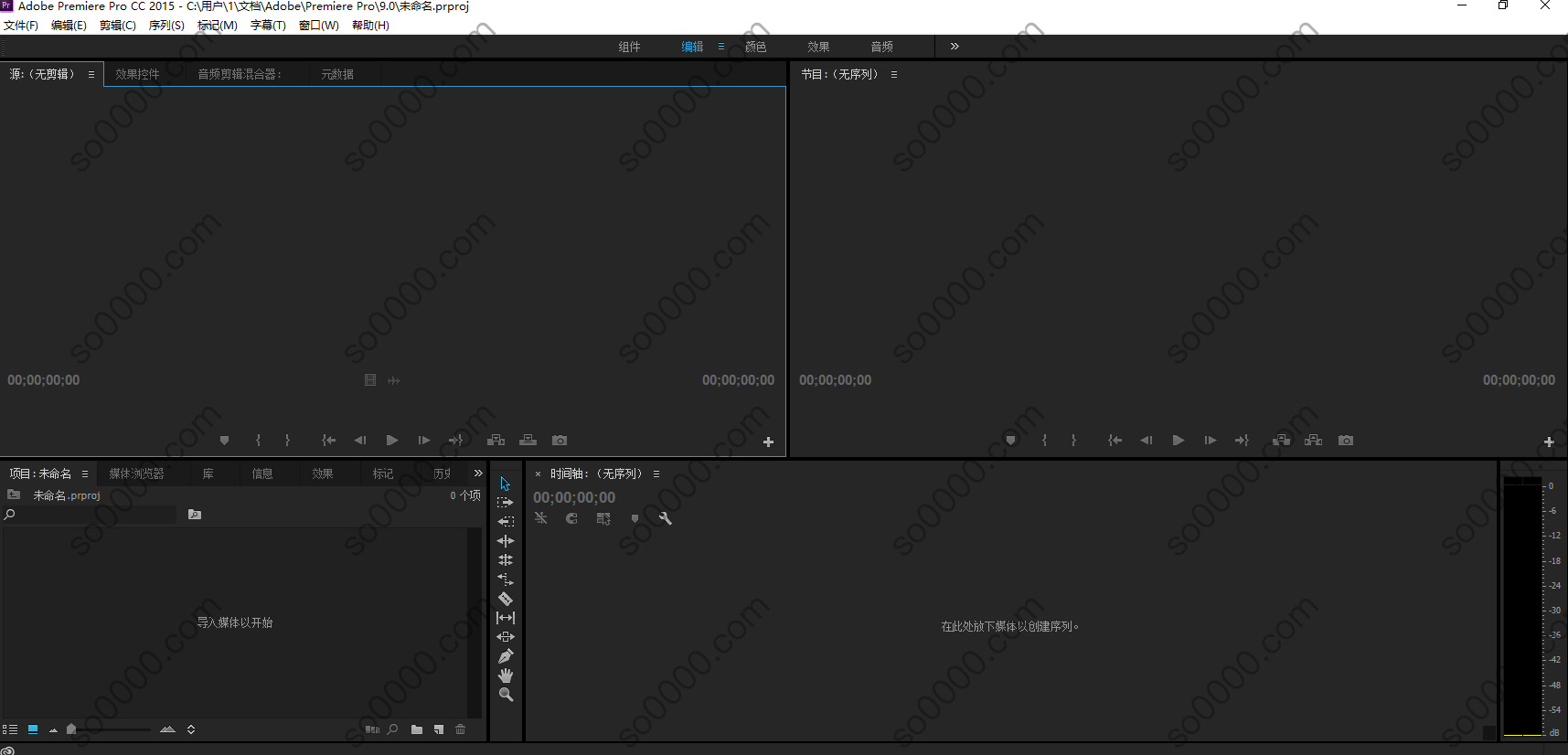This screenshot has width=1568, height=755.
Task: Mark Out point in Program monitor
Action: coord(1073,441)
